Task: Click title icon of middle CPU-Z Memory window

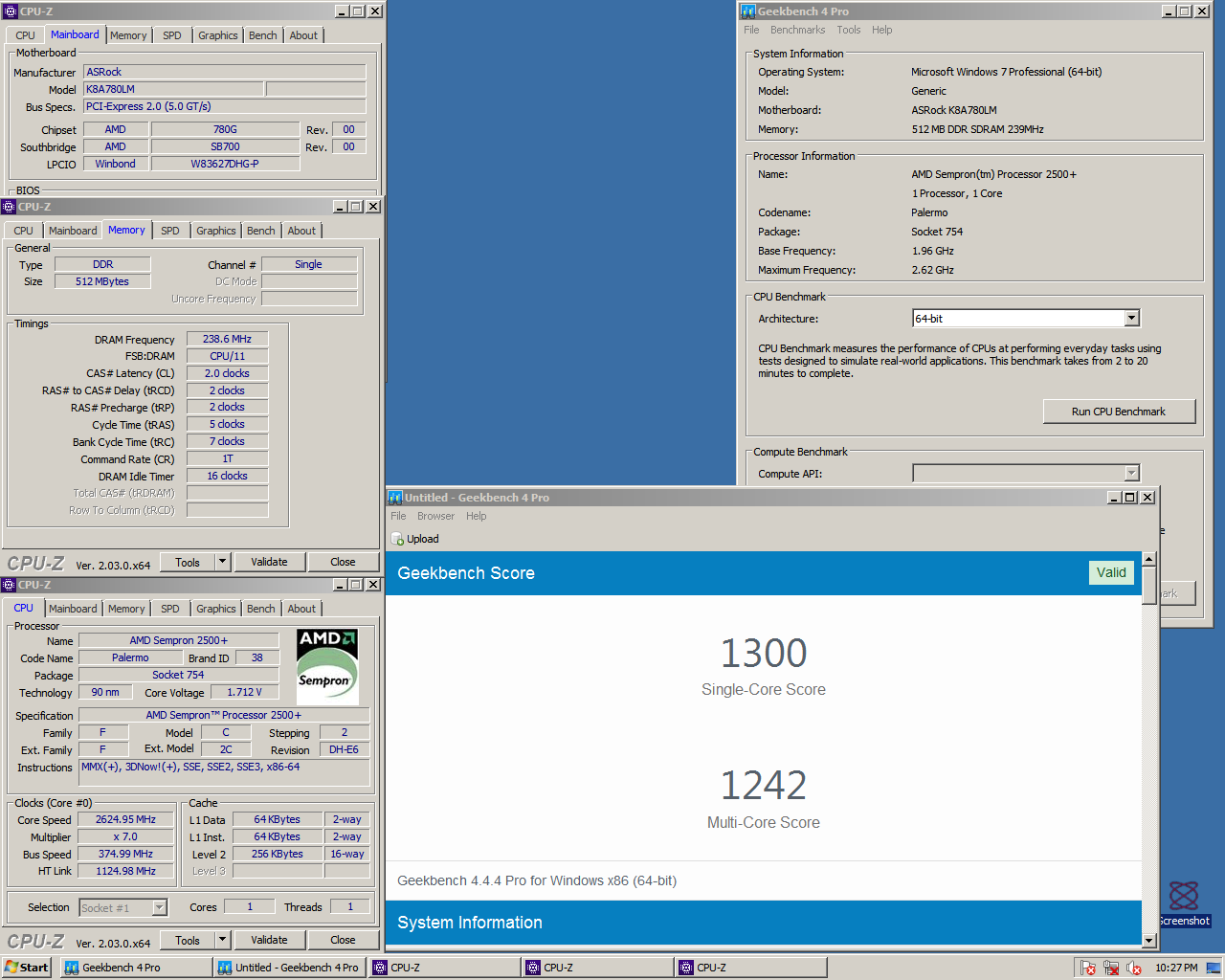Action: (x=10, y=207)
